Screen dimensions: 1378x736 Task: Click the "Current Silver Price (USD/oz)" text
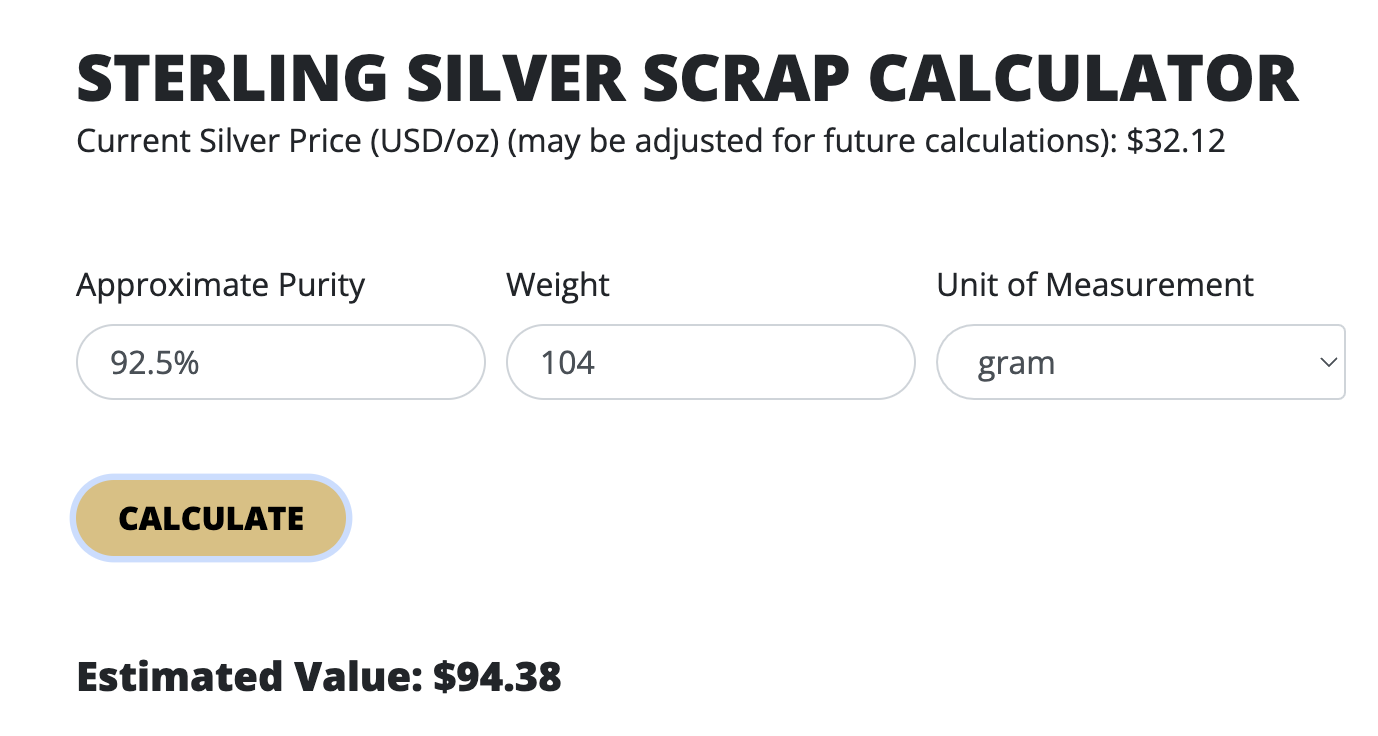[x=288, y=141]
